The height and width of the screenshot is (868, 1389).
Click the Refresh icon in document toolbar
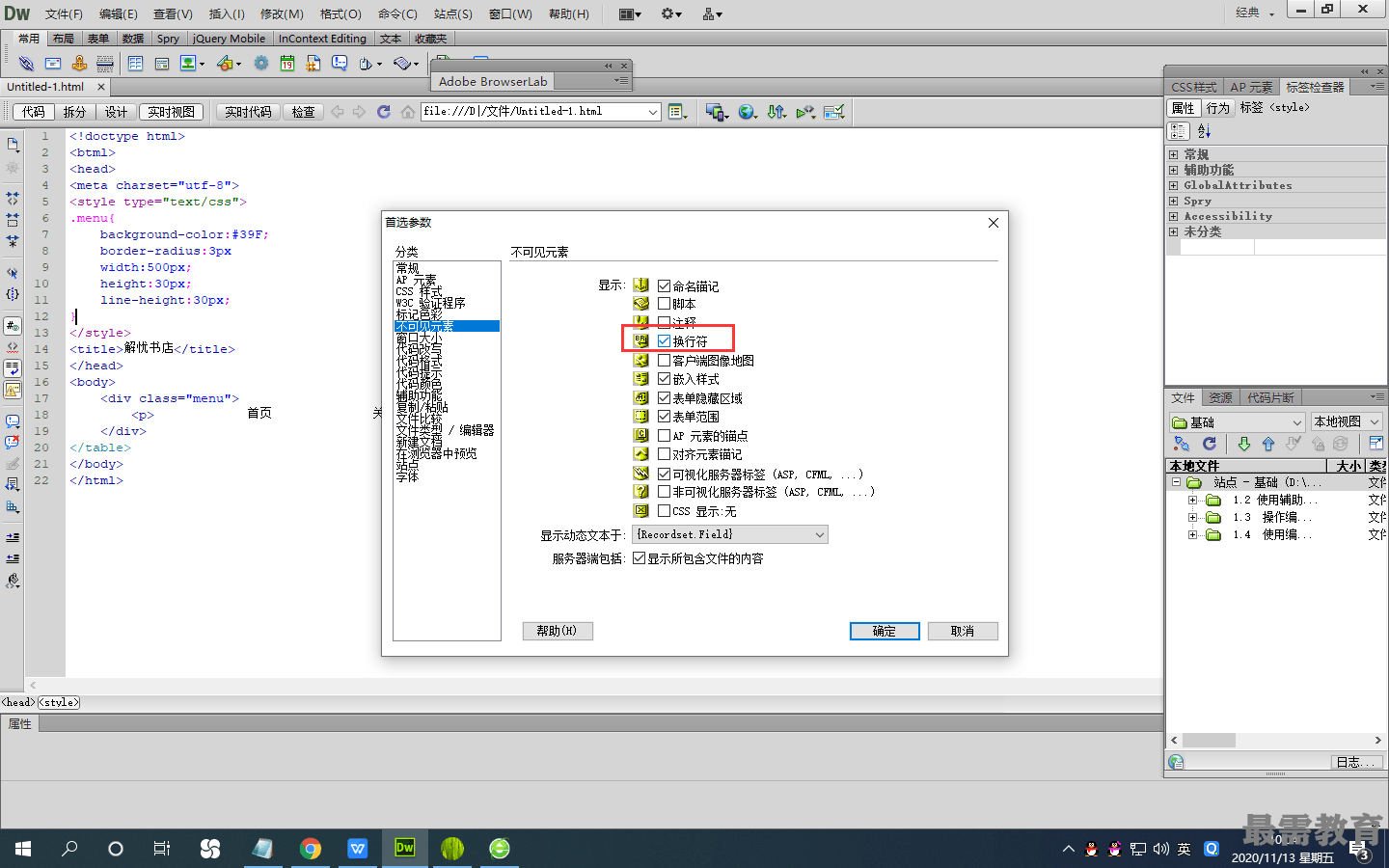[x=383, y=112]
